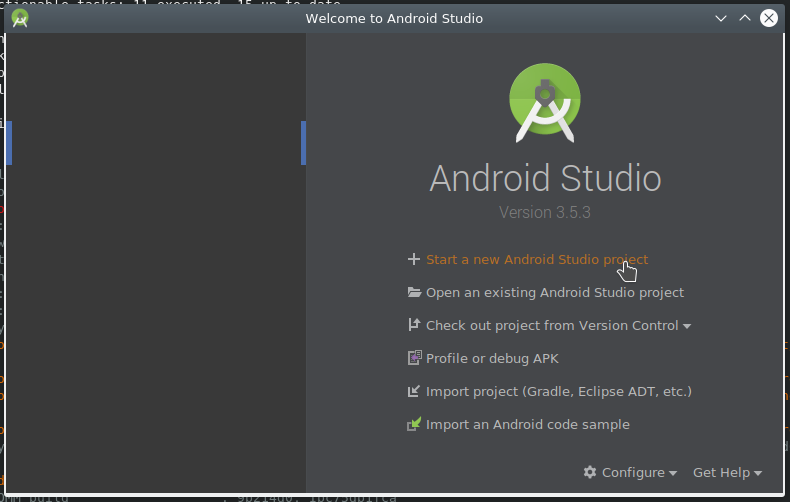Click the Version Control checkout branch icon
This screenshot has height=502, width=790.
[414, 325]
